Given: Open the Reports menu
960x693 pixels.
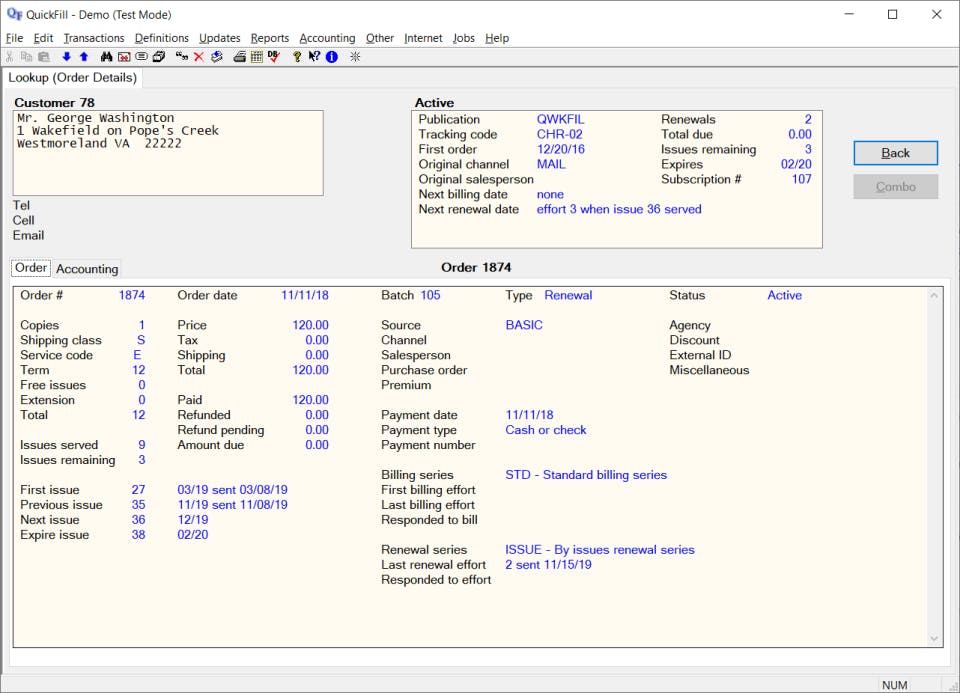Looking at the screenshot, I should click(270, 38).
